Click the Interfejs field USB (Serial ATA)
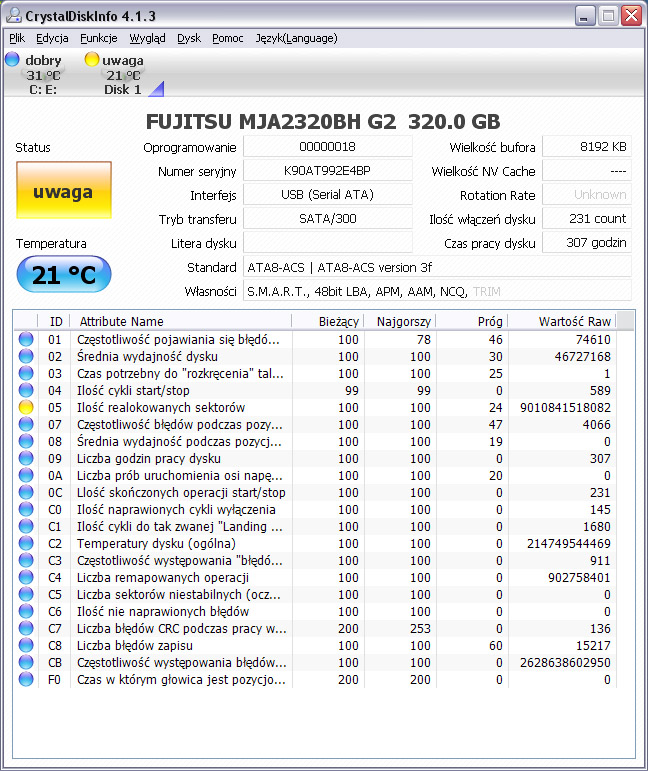Viewport: 648px width, 771px height. 327,195
